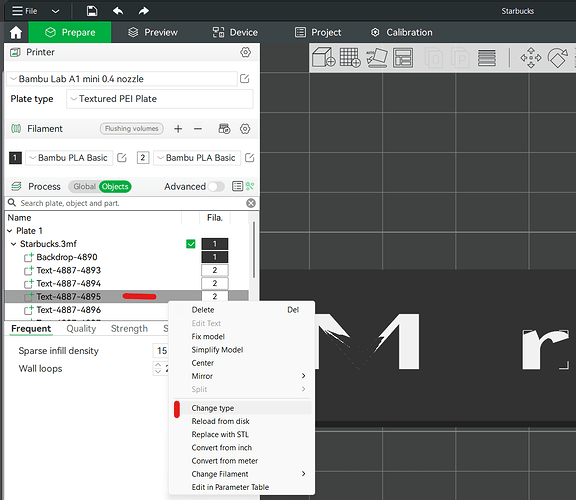
Task: Toggle the Advanced mode switch
Action: coord(216,187)
